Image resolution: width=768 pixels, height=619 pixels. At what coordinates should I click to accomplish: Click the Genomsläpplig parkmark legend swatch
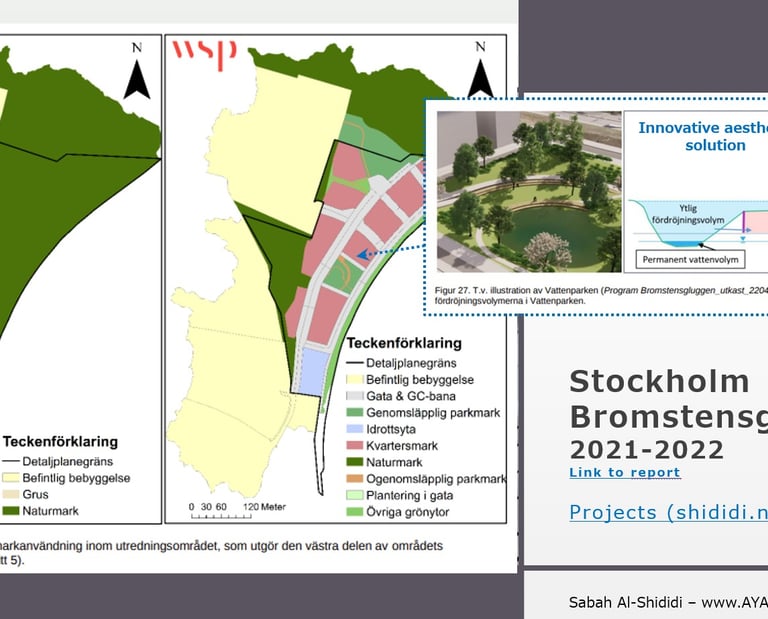[x=355, y=412]
